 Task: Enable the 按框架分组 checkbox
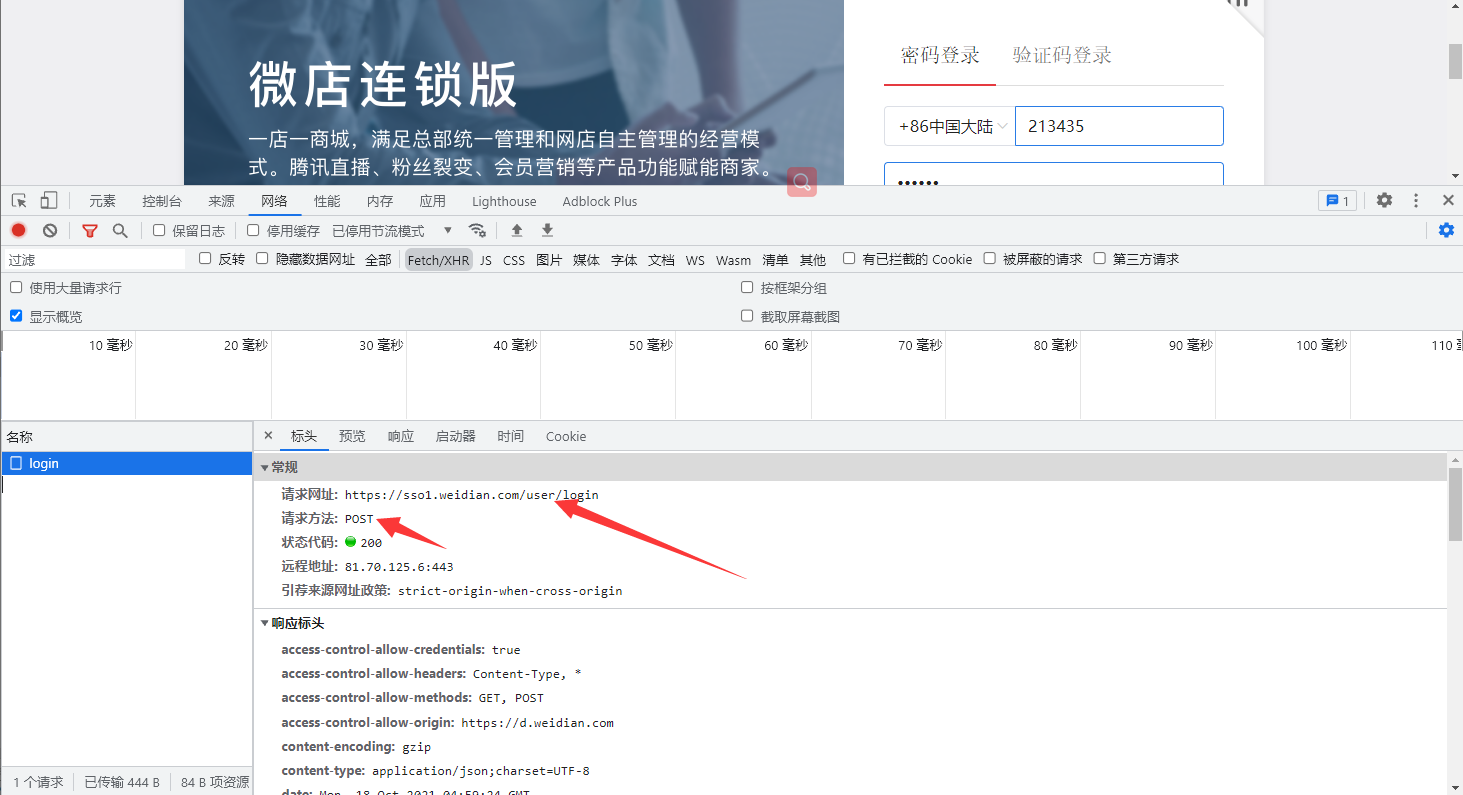(x=747, y=287)
